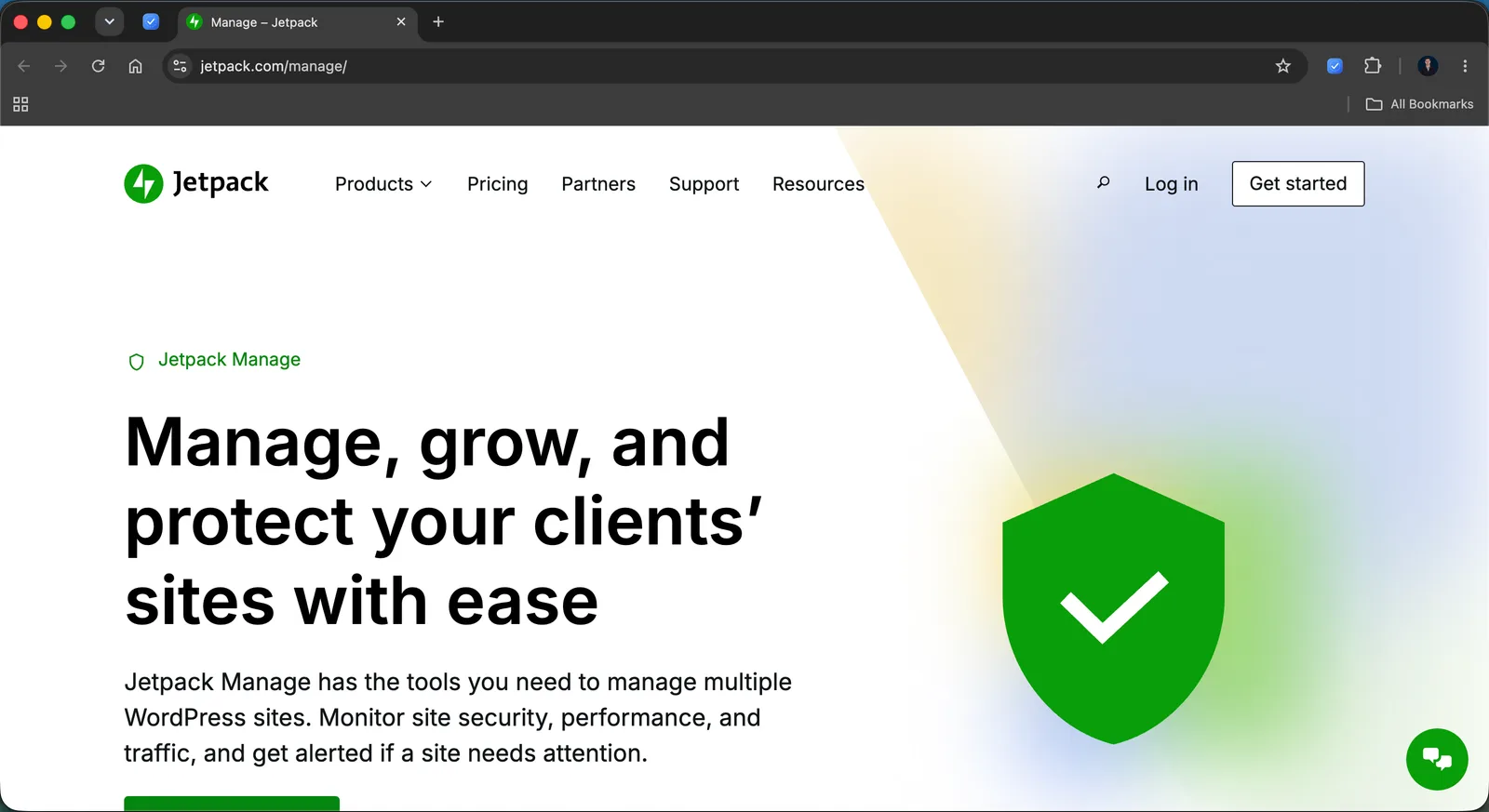Click the blue checkmark extension in toolbar
The height and width of the screenshot is (812, 1489).
coord(1335,66)
